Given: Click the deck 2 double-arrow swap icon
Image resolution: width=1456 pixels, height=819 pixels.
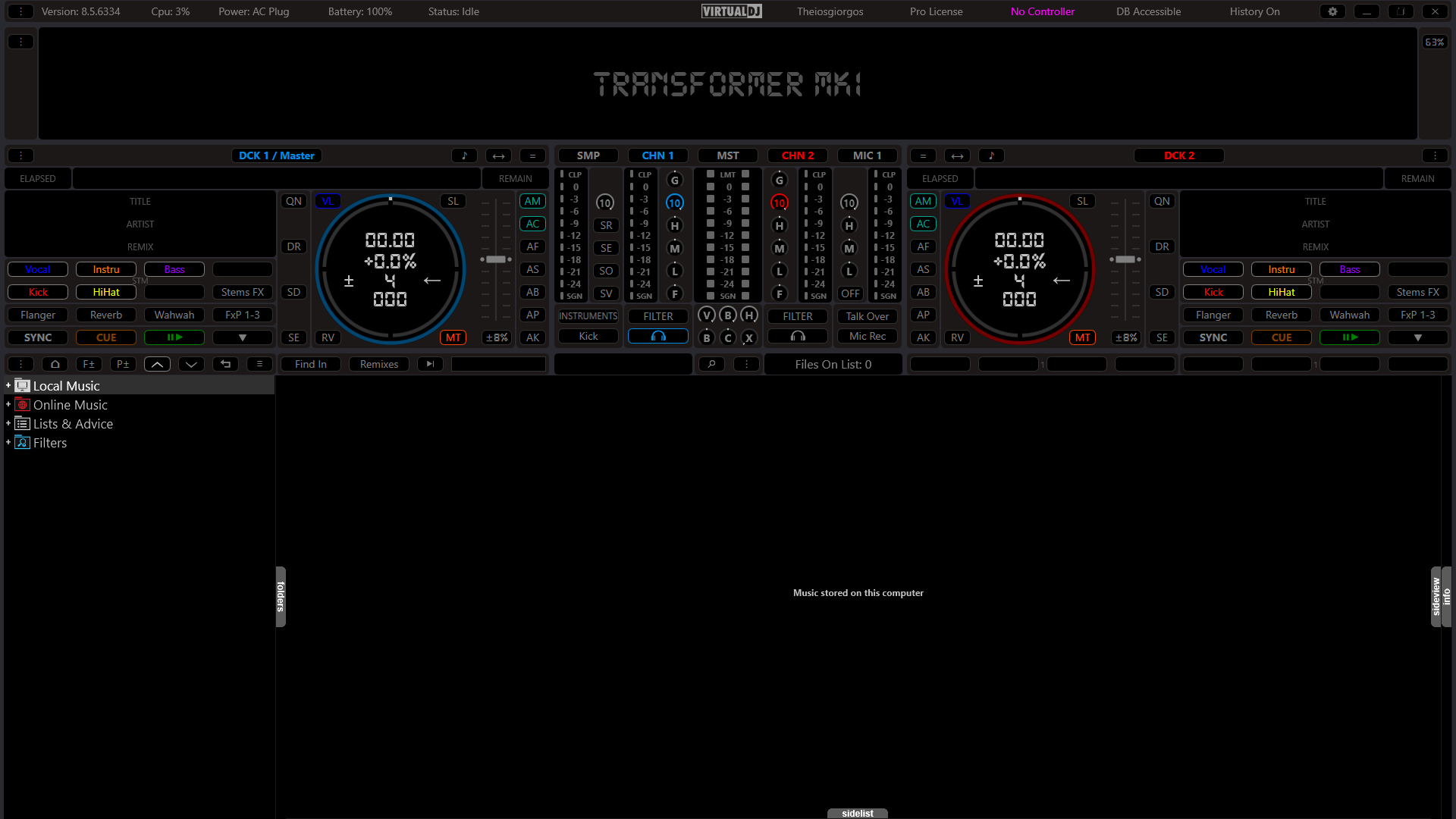Looking at the screenshot, I should [957, 155].
